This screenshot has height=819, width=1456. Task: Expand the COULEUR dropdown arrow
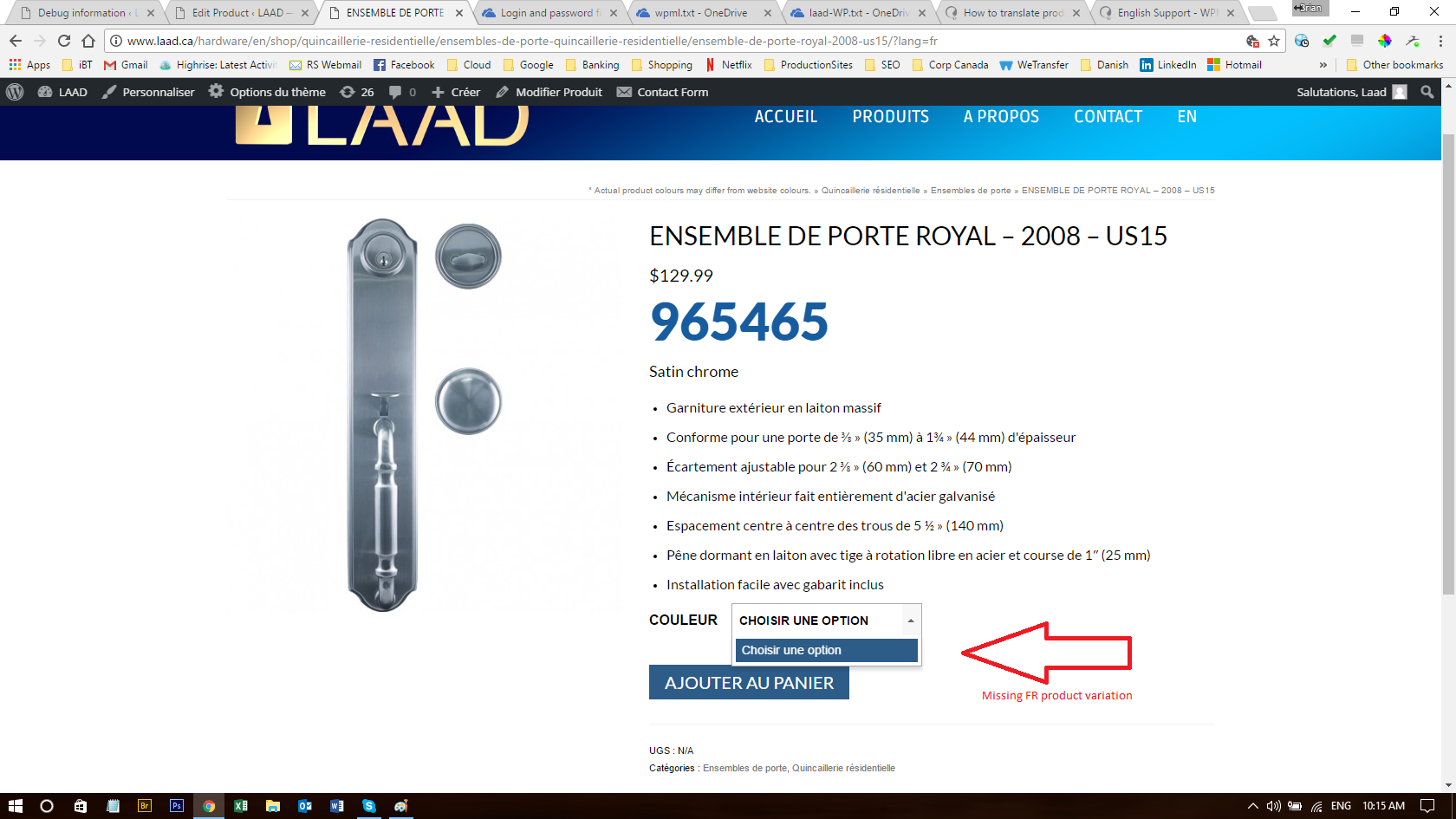pos(911,621)
